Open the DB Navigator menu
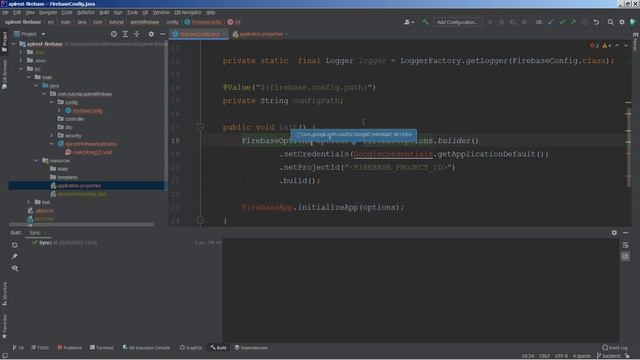The height and width of the screenshot is (360, 640). 187,13
